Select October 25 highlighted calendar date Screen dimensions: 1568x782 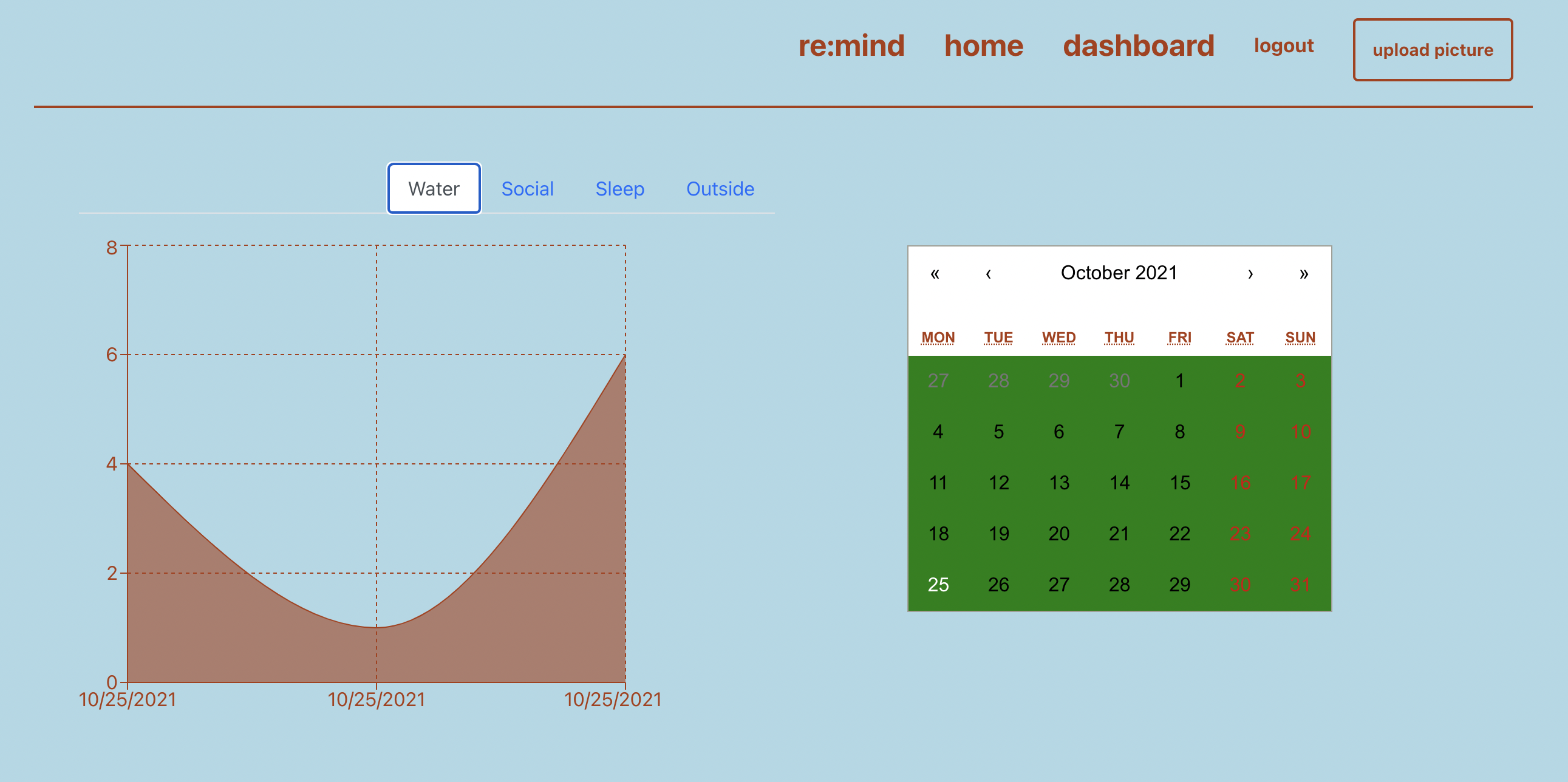click(x=938, y=585)
